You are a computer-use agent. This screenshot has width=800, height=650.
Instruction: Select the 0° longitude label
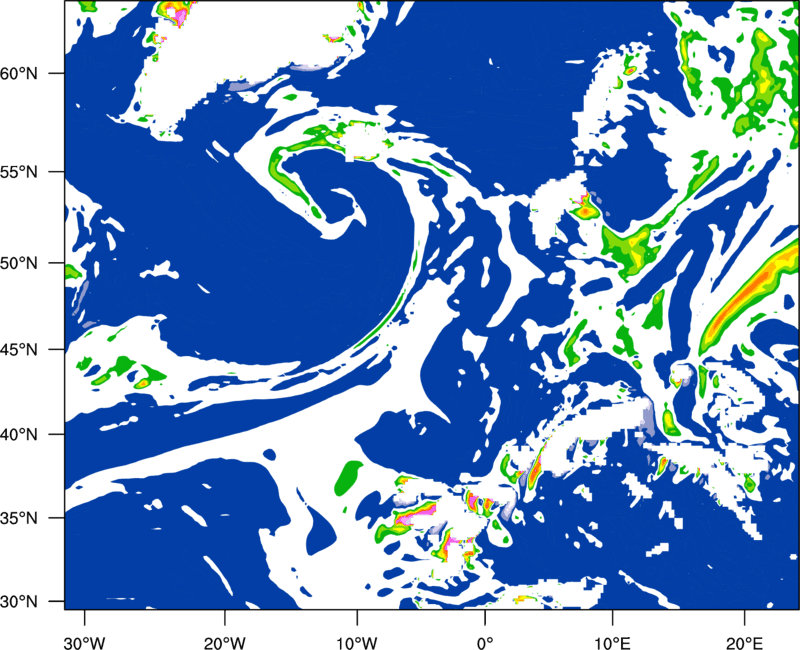(x=485, y=643)
